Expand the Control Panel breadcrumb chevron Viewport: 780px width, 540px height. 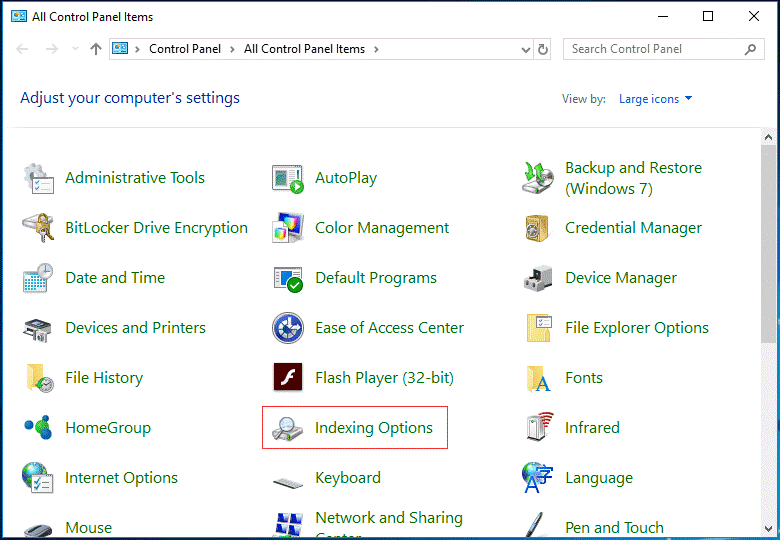click(x=235, y=49)
